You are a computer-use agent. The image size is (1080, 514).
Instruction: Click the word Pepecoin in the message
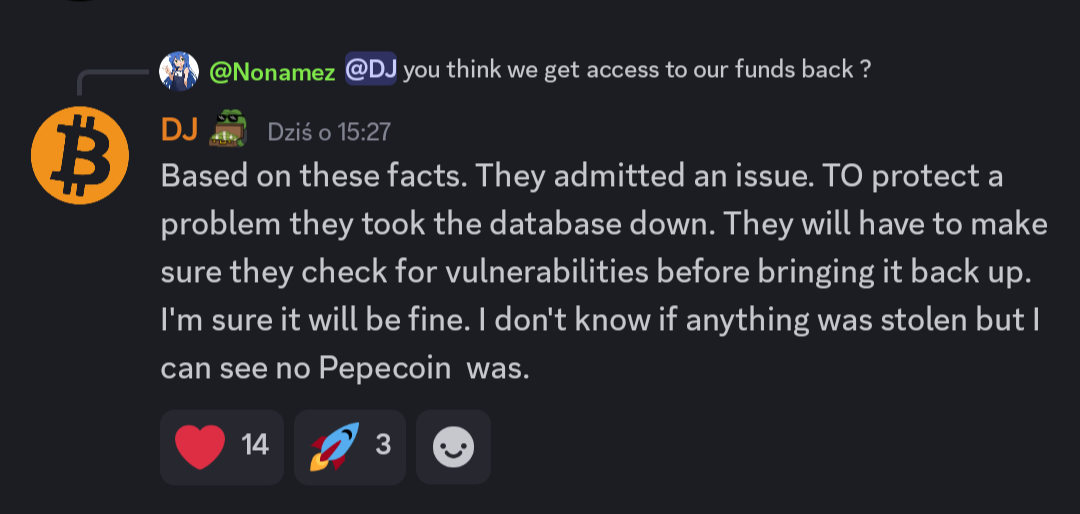(x=385, y=367)
